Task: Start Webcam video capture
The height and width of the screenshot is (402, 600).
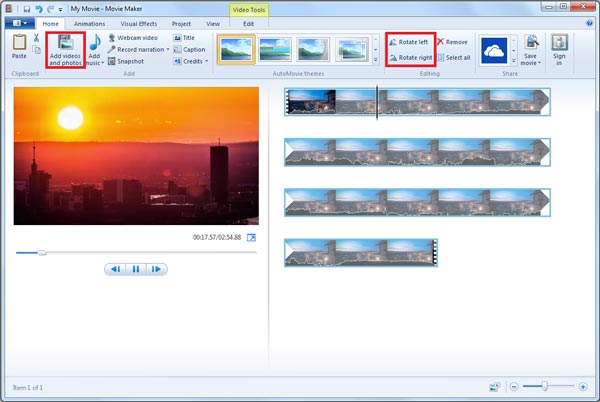Action: coord(133,38)
